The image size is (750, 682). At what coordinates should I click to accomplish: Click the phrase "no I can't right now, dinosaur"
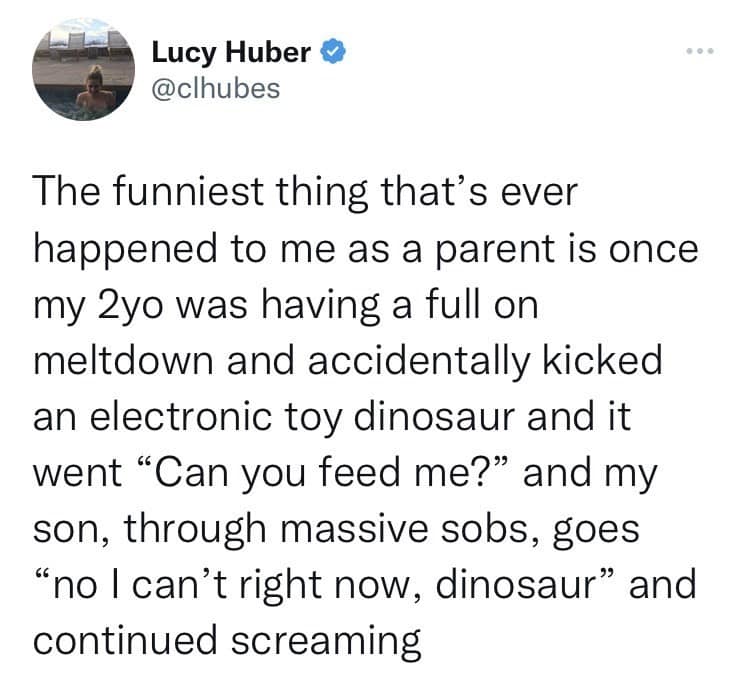coord(318,583)
